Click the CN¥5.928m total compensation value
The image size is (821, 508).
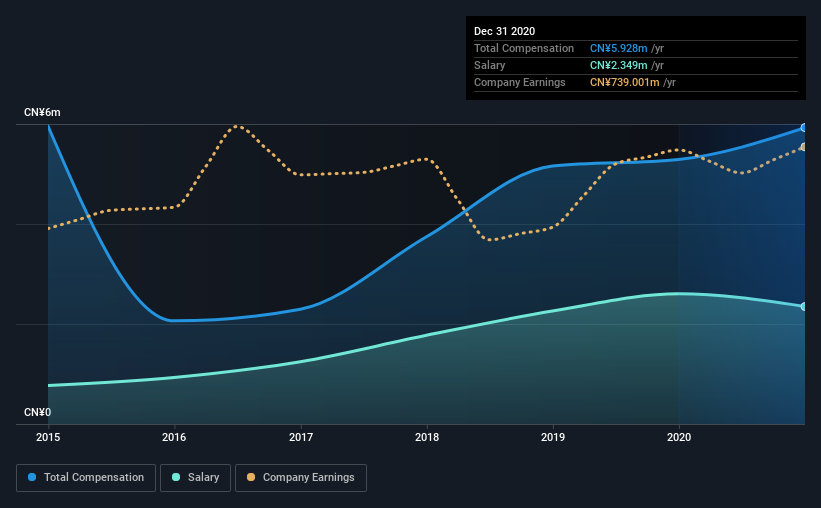coord(618,48)
